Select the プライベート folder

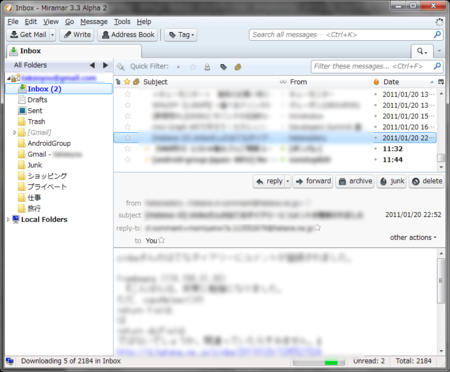point(47,187)
